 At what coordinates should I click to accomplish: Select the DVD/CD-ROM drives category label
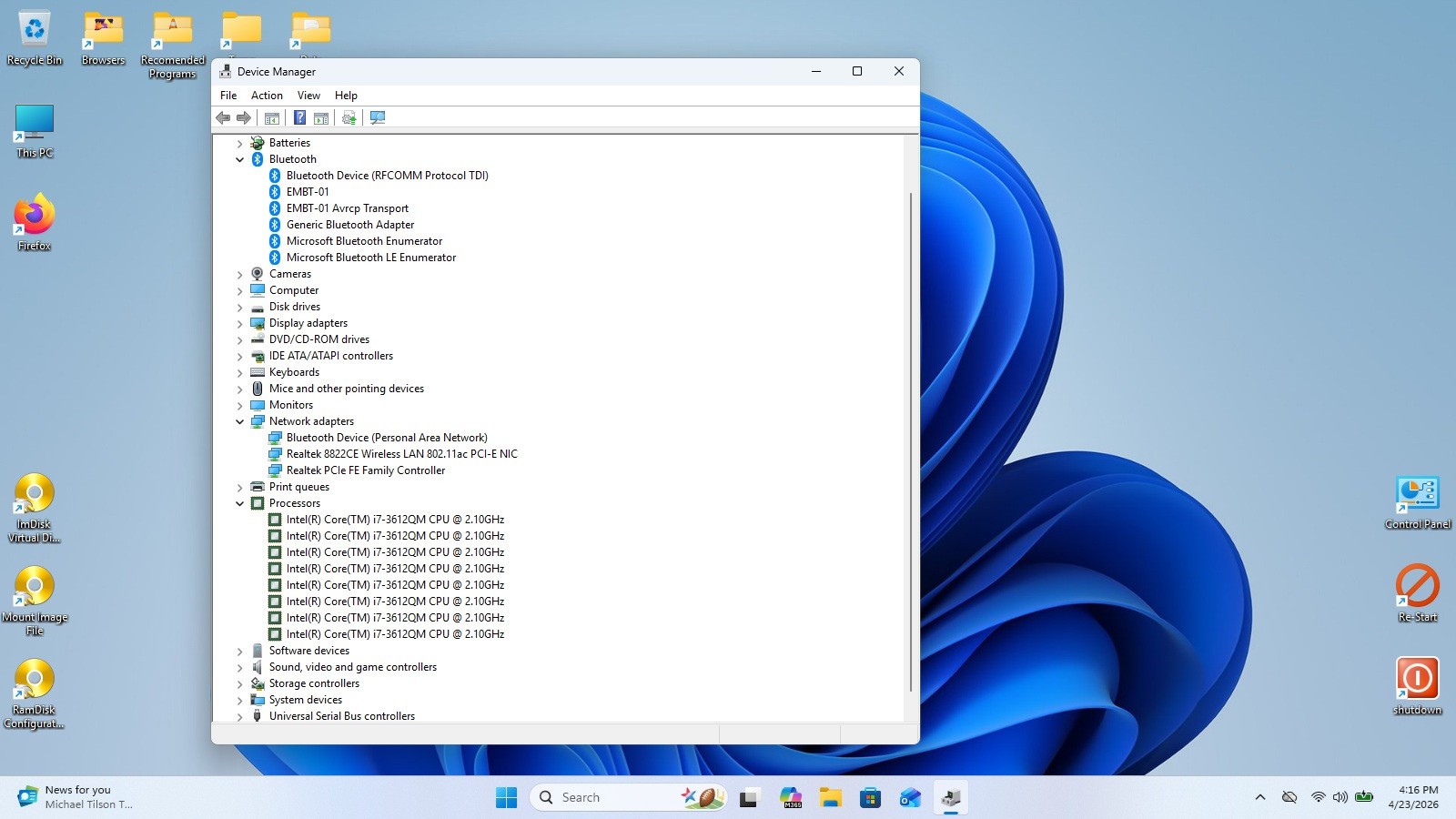[x=319, y=339]
